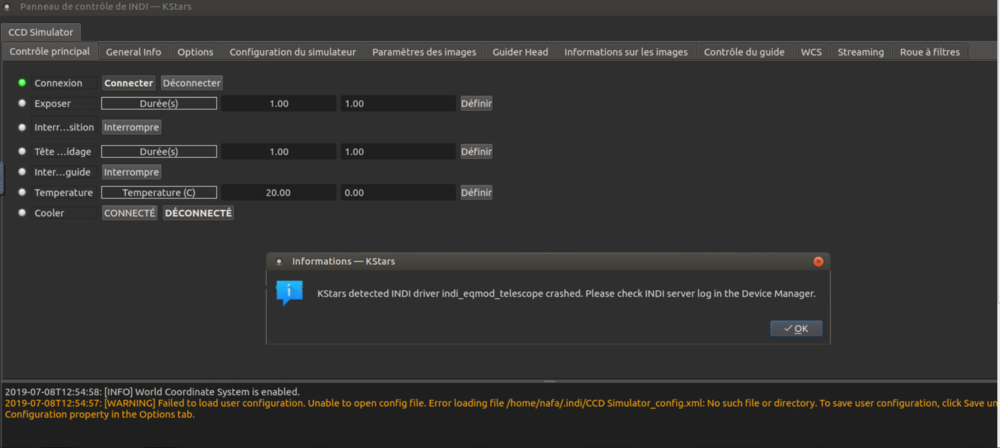Click the Temperature editable value field showing 0.00

click(x=398, y=192)
